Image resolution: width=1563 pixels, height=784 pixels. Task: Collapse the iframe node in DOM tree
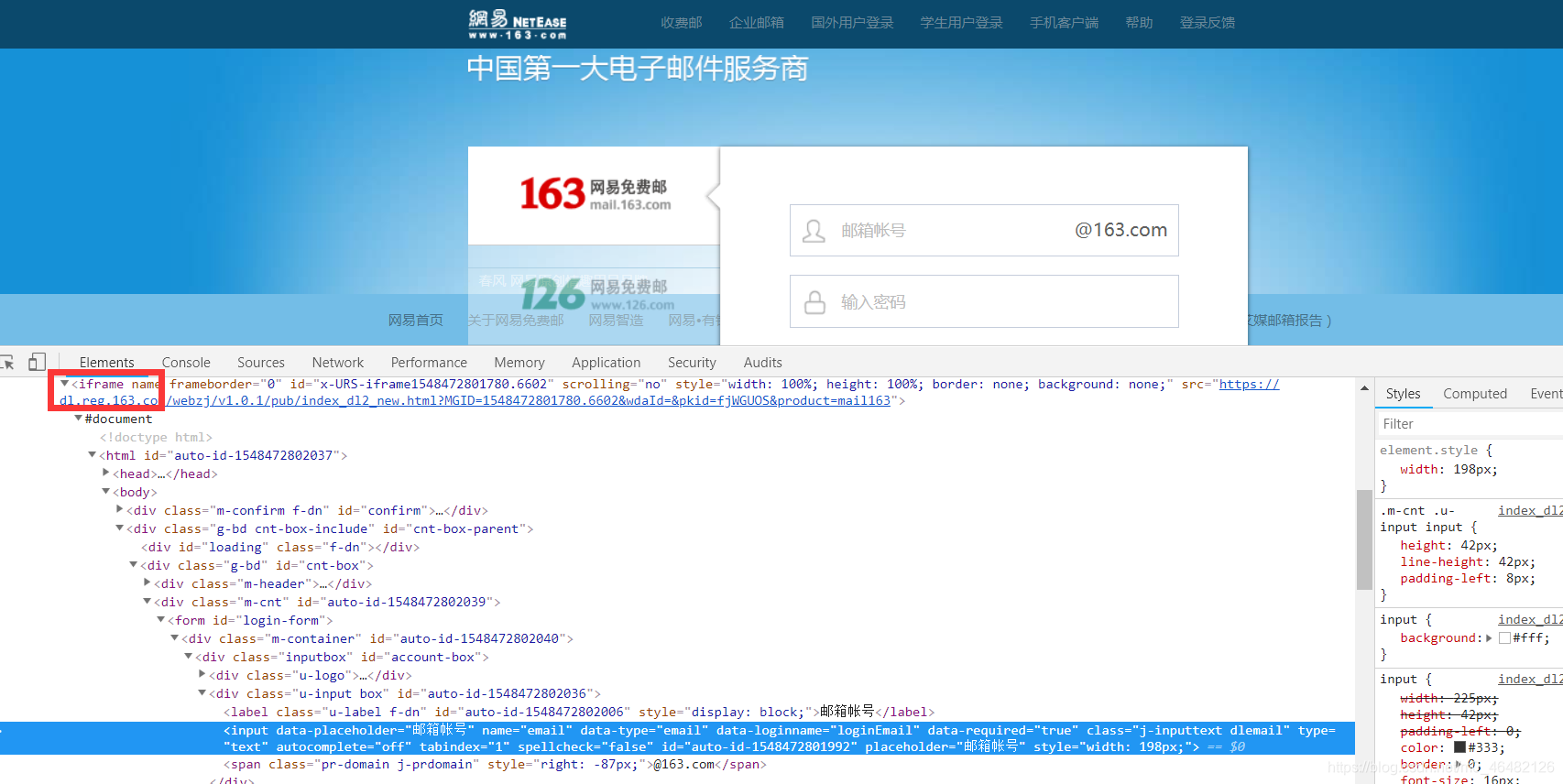point(65,384)
